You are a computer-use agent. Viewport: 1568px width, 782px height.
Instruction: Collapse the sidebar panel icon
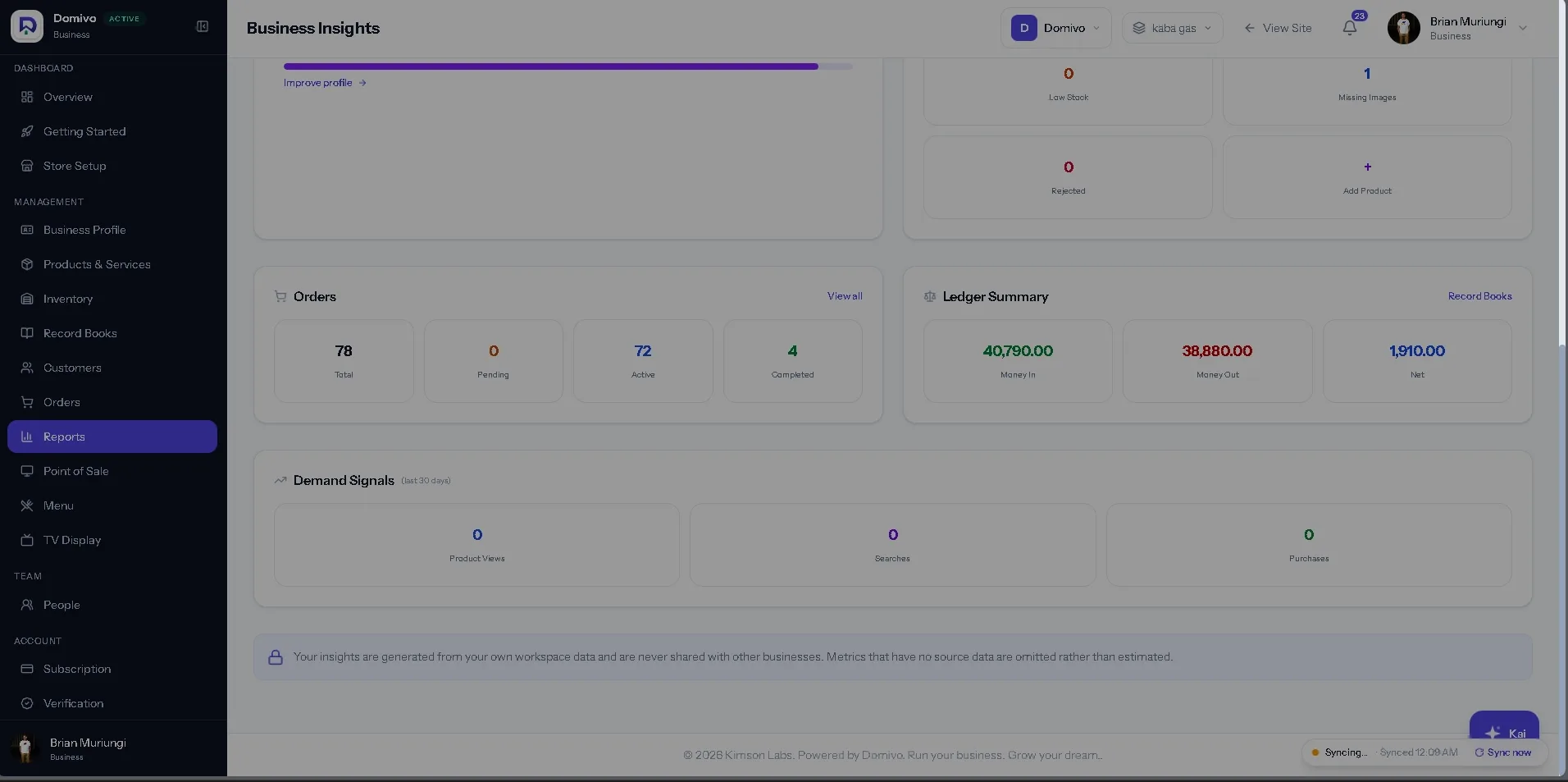(x=203, y=26)
